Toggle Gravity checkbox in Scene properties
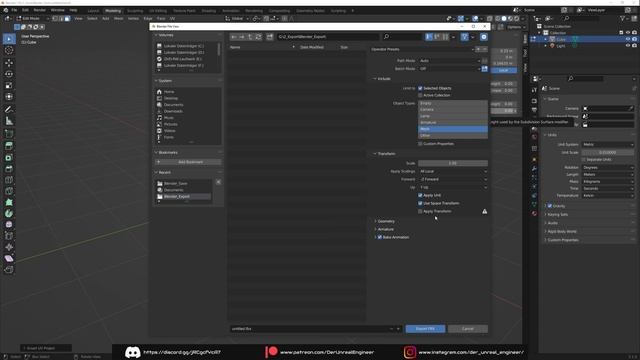The image size is (640, 360). coord(549,206)
